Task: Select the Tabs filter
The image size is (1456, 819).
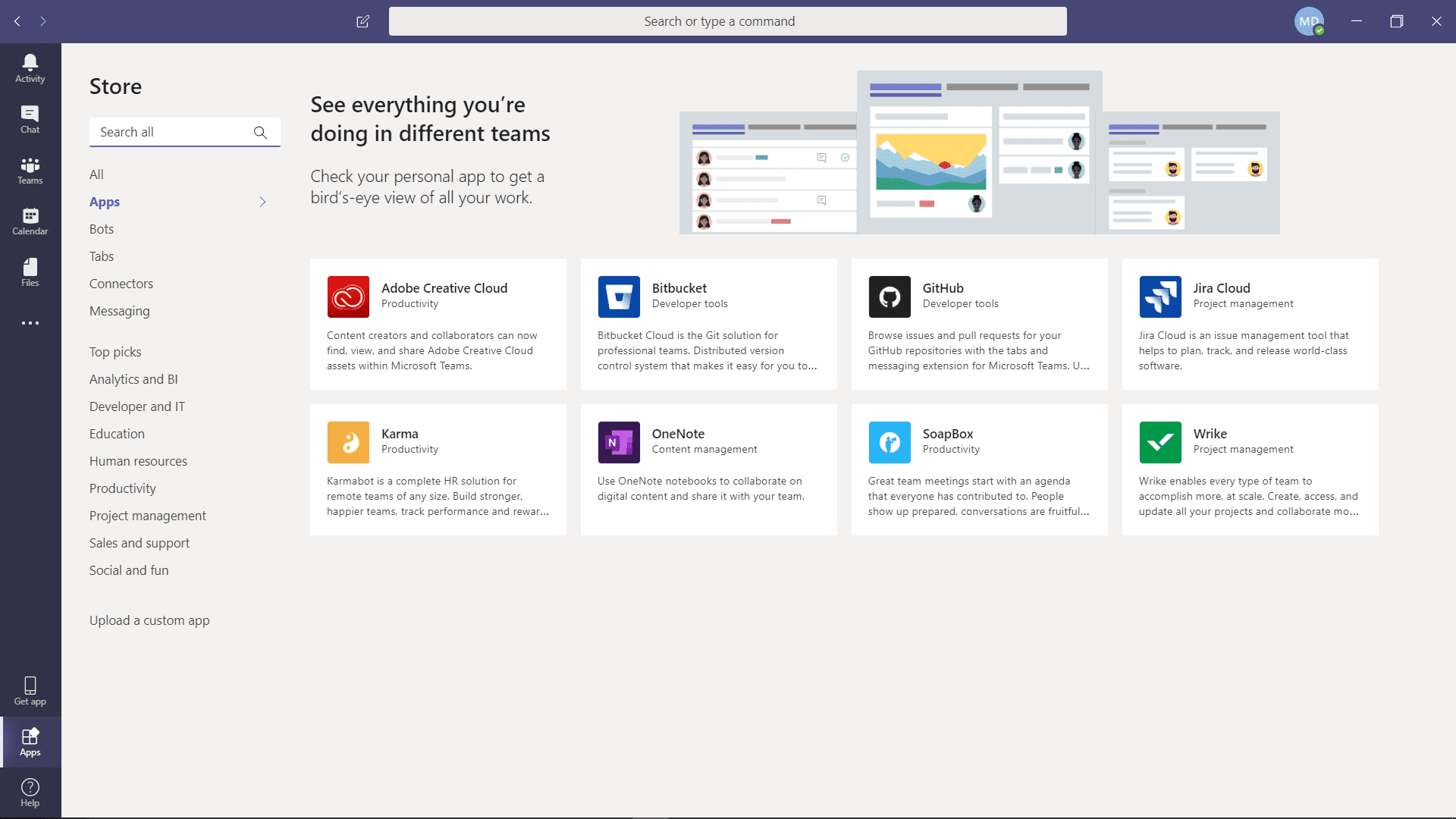Action: click(102, 256)
